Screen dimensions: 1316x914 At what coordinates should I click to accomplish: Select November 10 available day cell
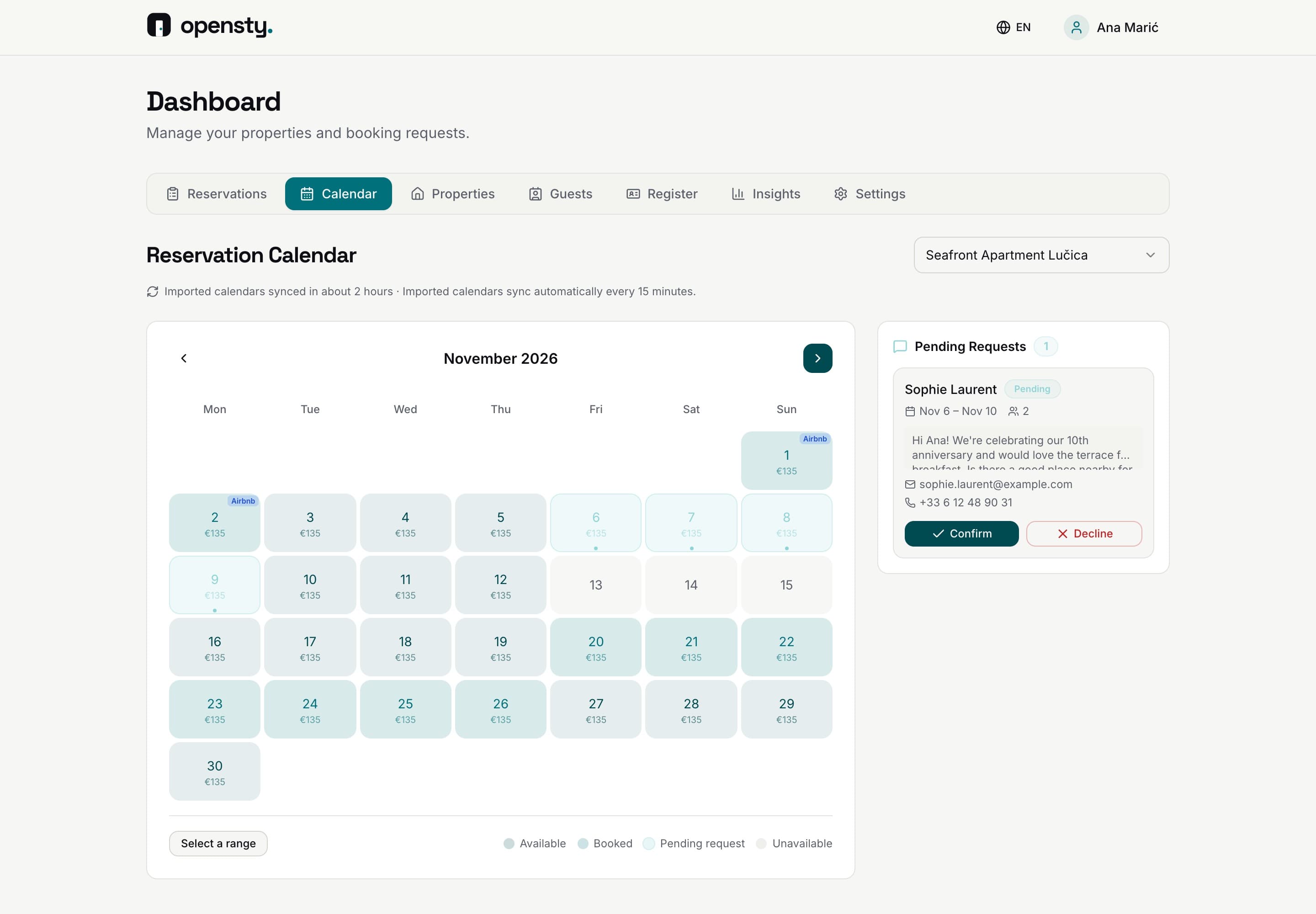pyautogui.click(x=310, y=585)
